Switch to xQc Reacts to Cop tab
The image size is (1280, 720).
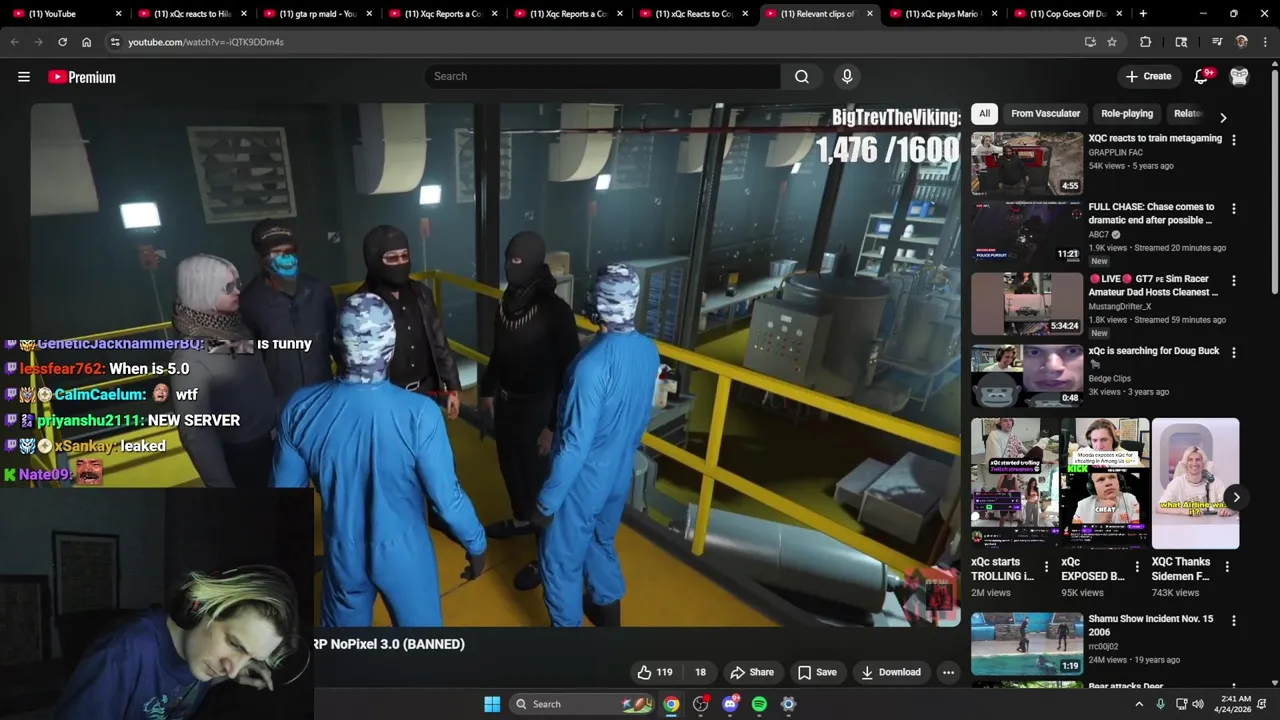(x=694, y=14)
